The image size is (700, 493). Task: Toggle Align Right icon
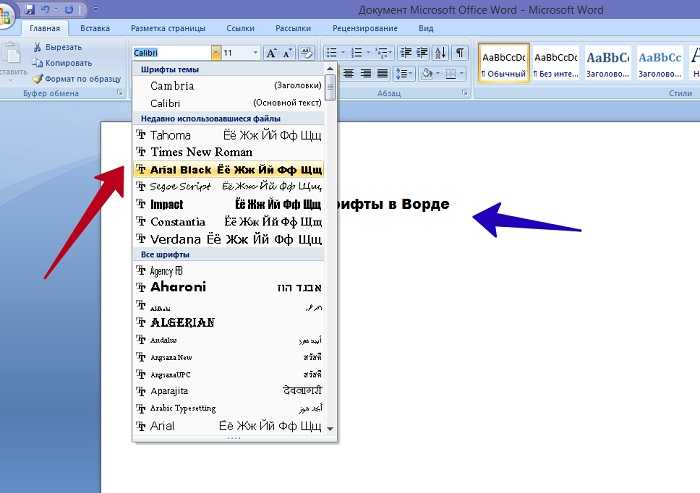(x=366, y=73)
